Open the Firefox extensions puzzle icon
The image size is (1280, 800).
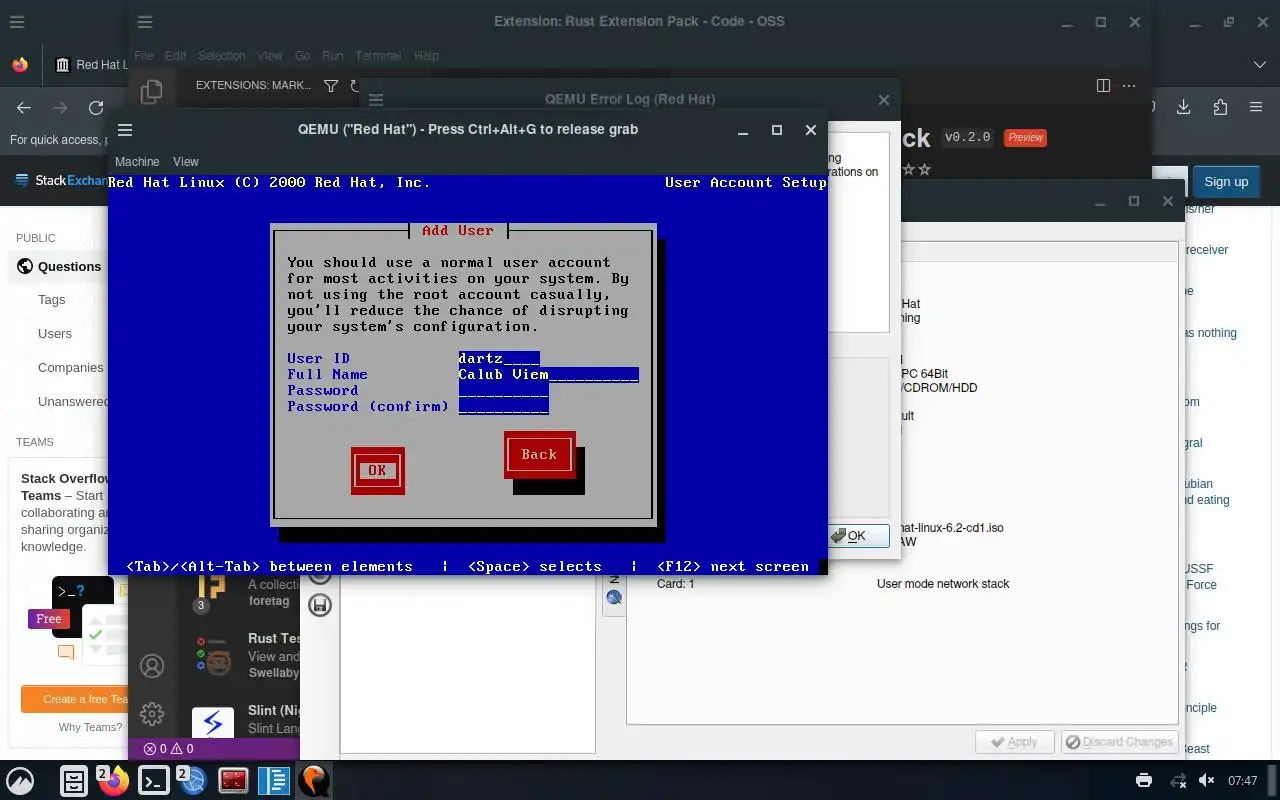click(x=1220, y=108)
